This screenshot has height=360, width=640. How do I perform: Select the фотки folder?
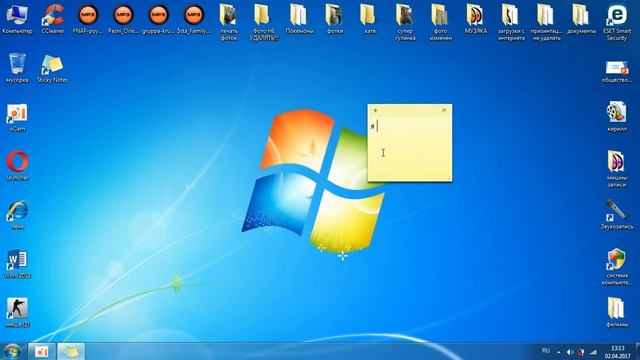[x=335, y=19]
